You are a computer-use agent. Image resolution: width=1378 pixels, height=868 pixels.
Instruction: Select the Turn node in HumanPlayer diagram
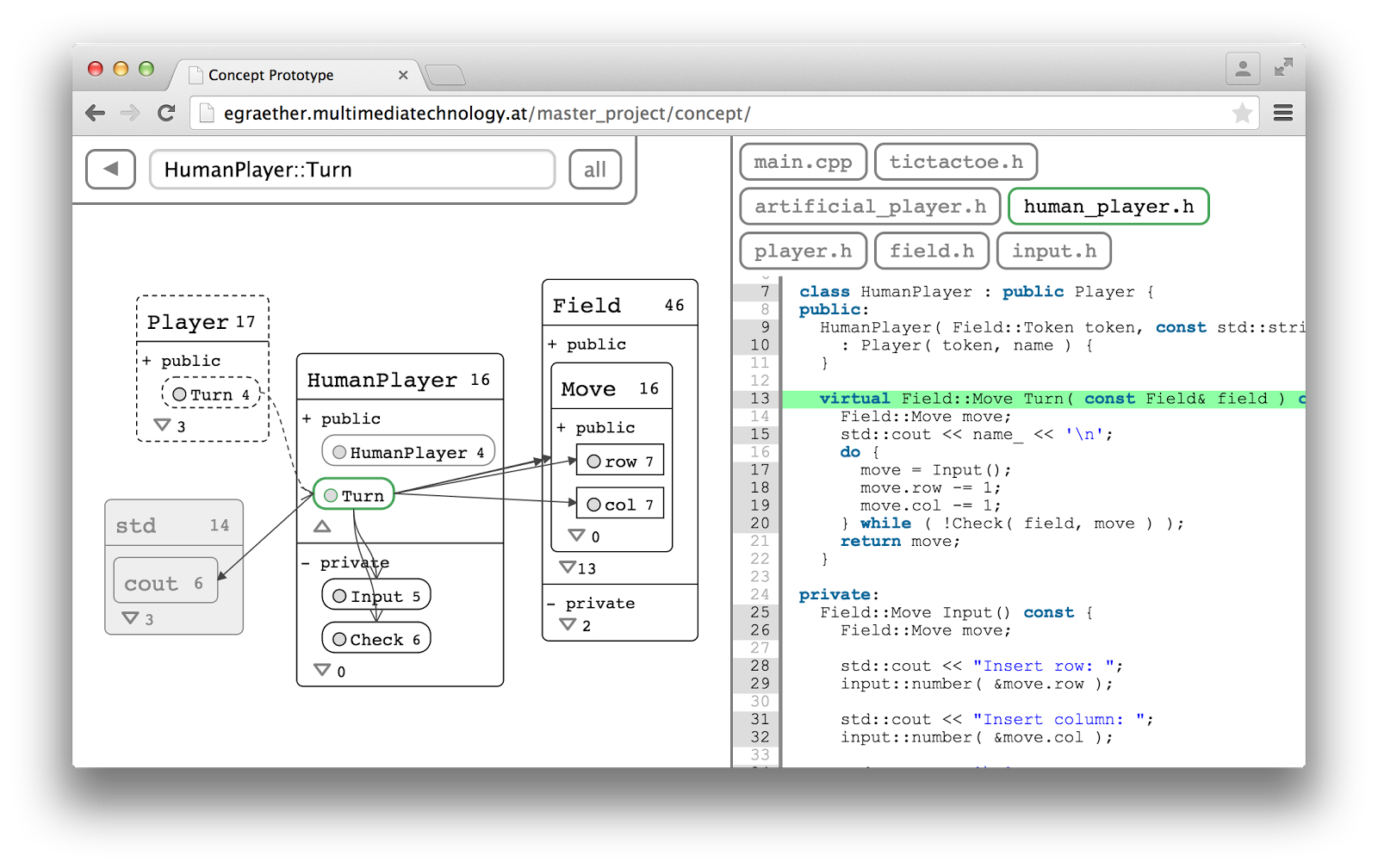353,494
